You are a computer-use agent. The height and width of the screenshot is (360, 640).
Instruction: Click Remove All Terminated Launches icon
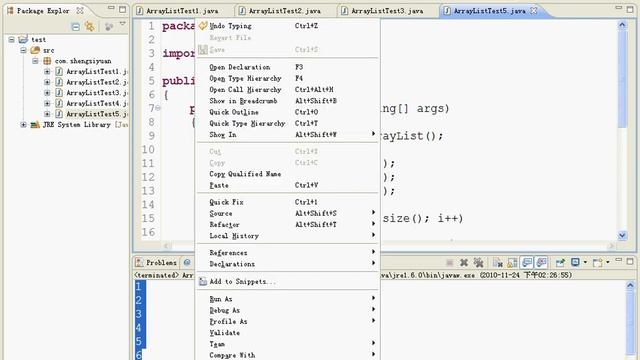[478, 262]
